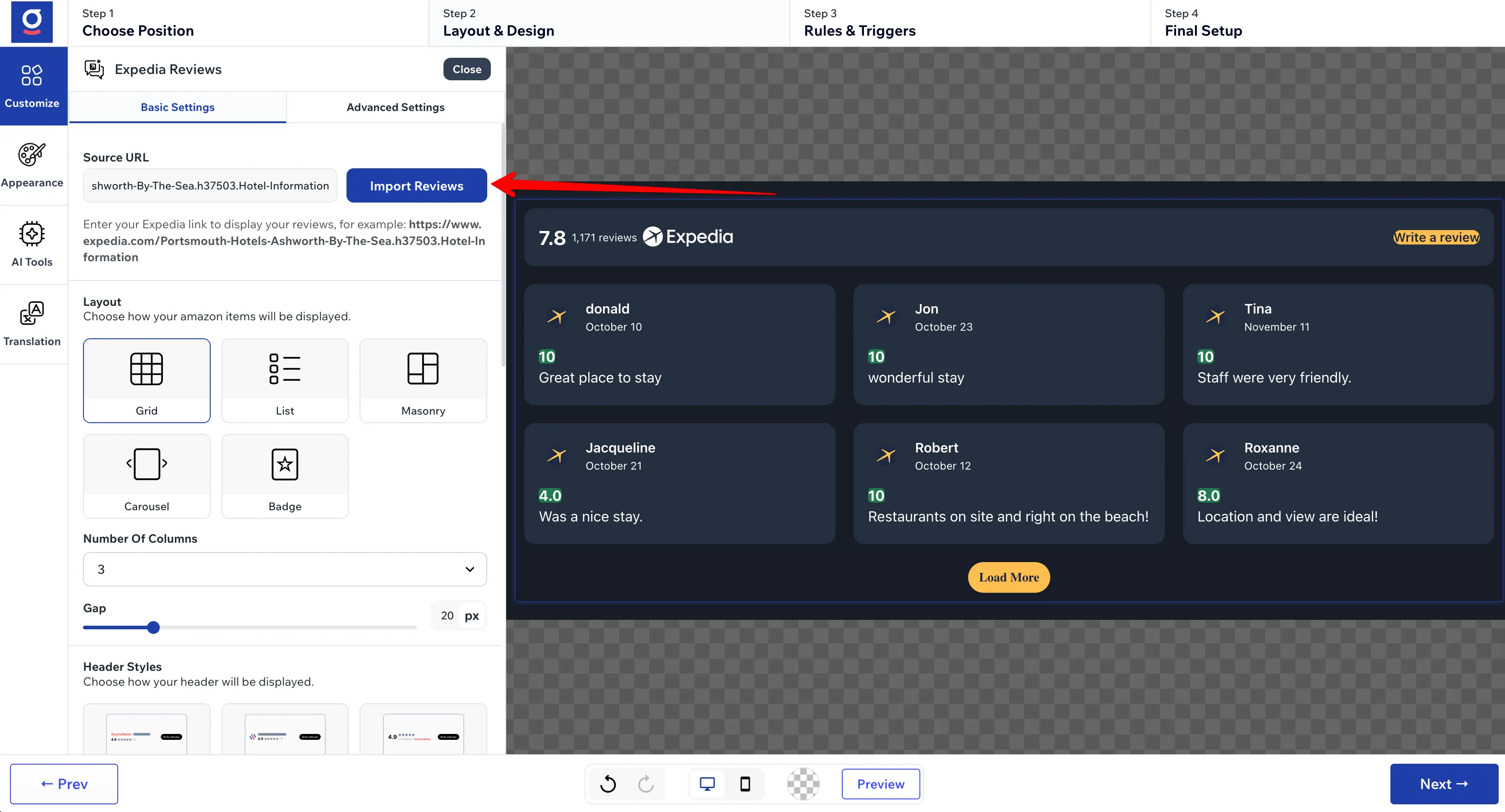Viewport: 1505px width, 812px height.
Task: Click Jacqueline's review avatar icon
Action: click(x=557, y=455)
